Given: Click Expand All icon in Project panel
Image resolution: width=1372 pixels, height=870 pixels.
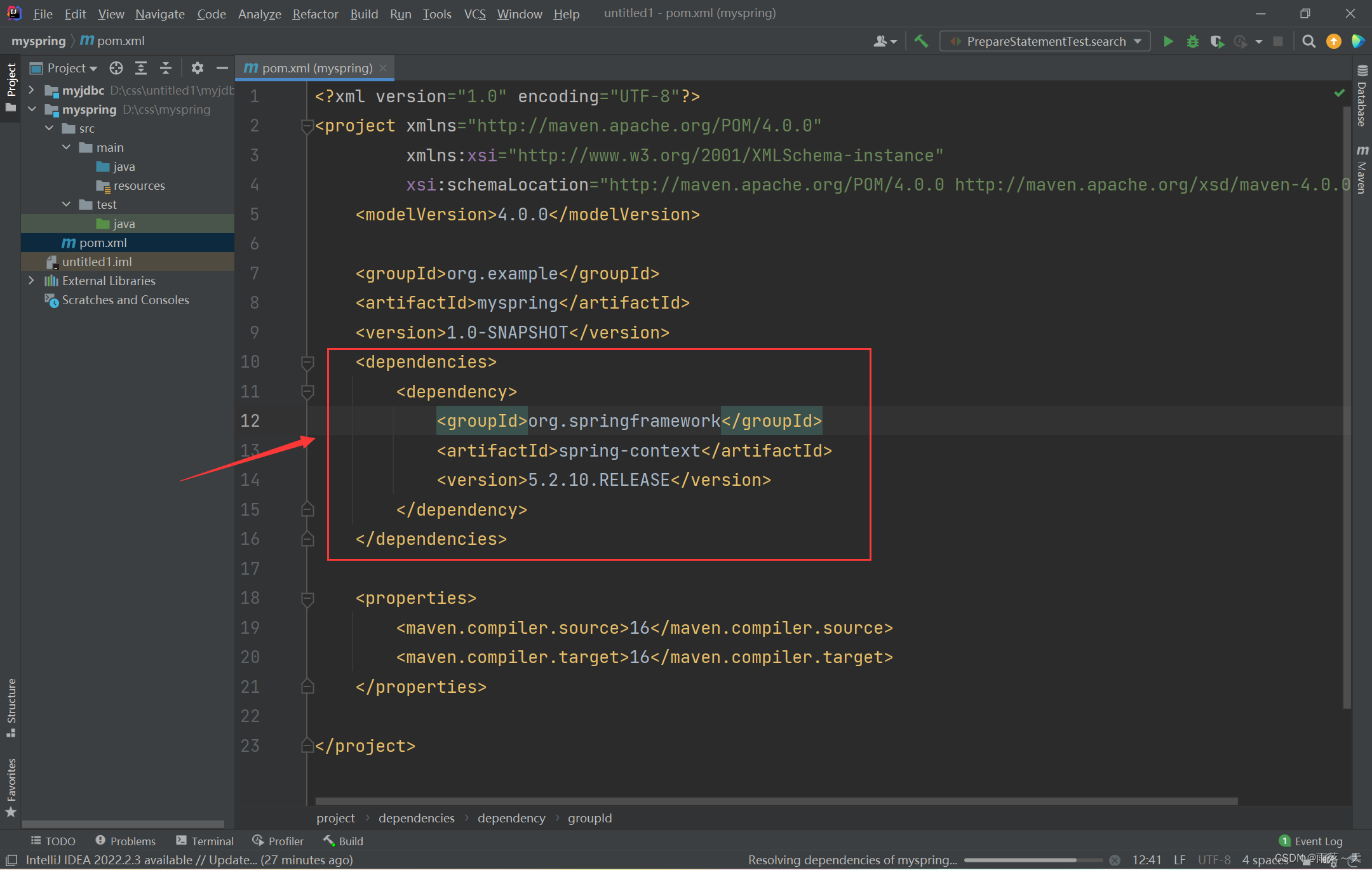Looking at the screenshot, I should pos(141,68).
